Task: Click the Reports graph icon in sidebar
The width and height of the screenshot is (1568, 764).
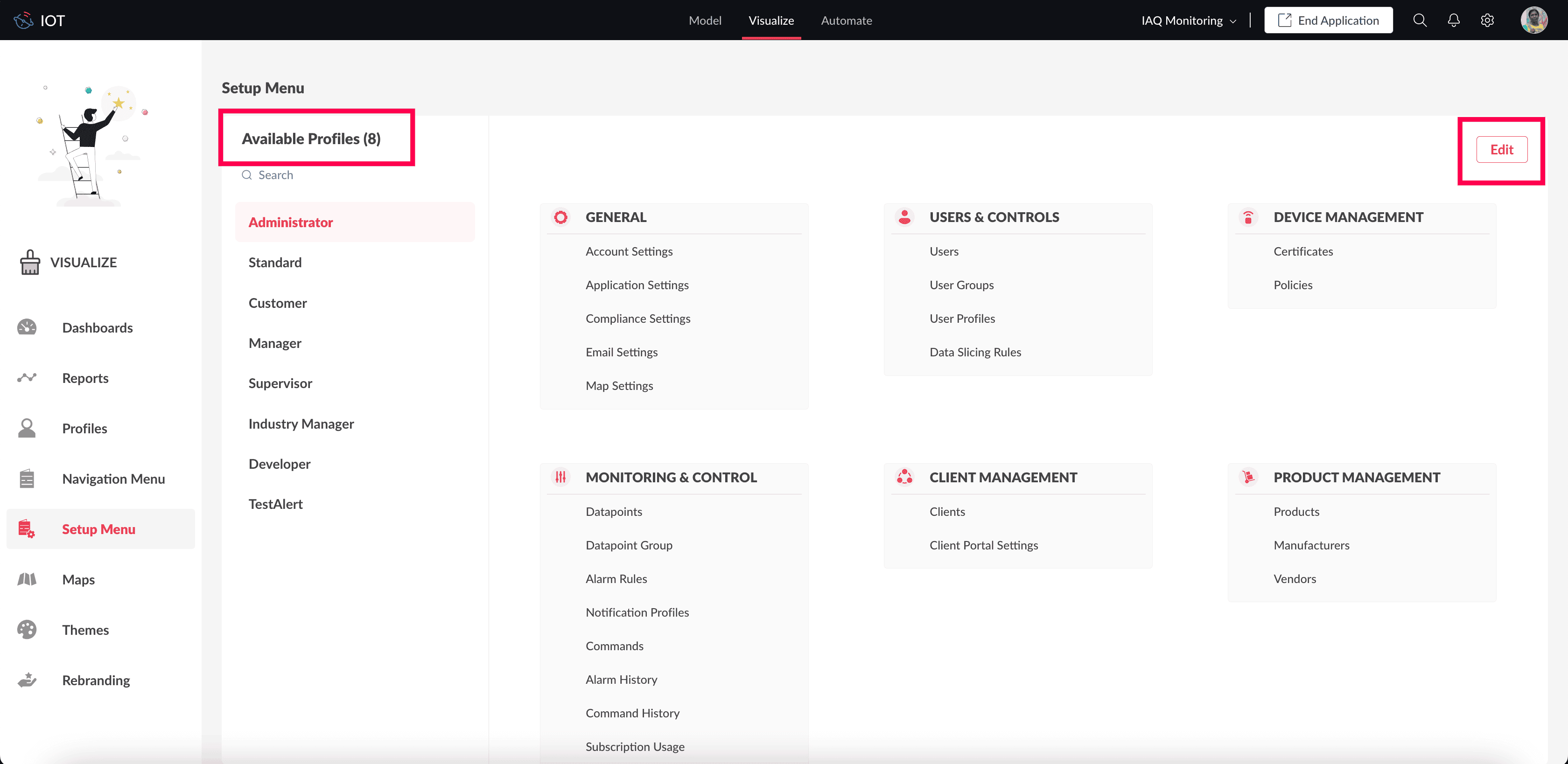Action: tap(27, 378)
